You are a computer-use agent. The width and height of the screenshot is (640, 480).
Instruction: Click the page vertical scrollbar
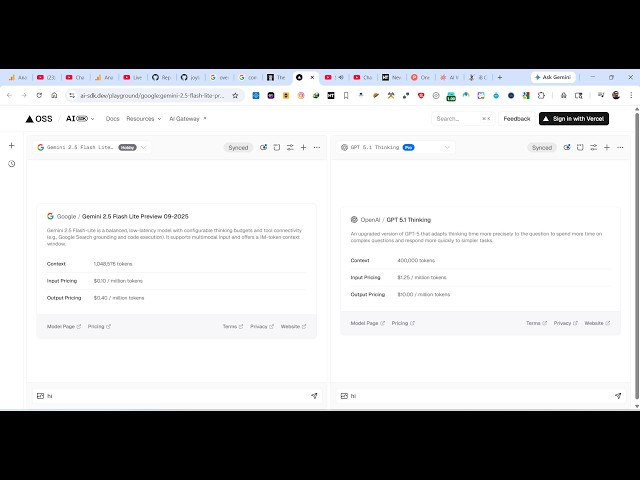(x=637, y=257)
